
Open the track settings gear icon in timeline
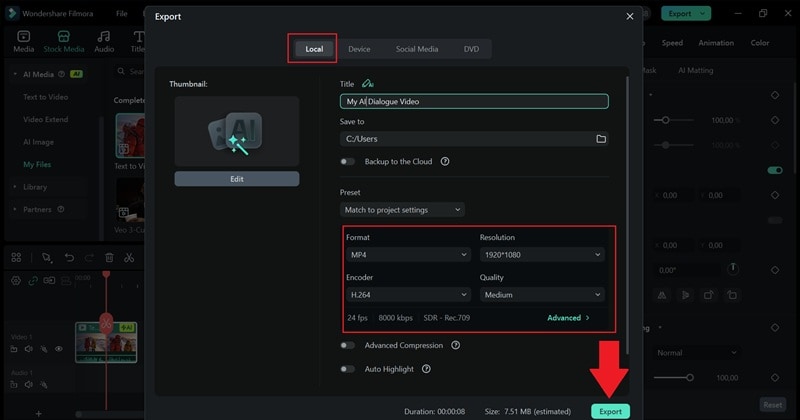[x=16, y=281]
